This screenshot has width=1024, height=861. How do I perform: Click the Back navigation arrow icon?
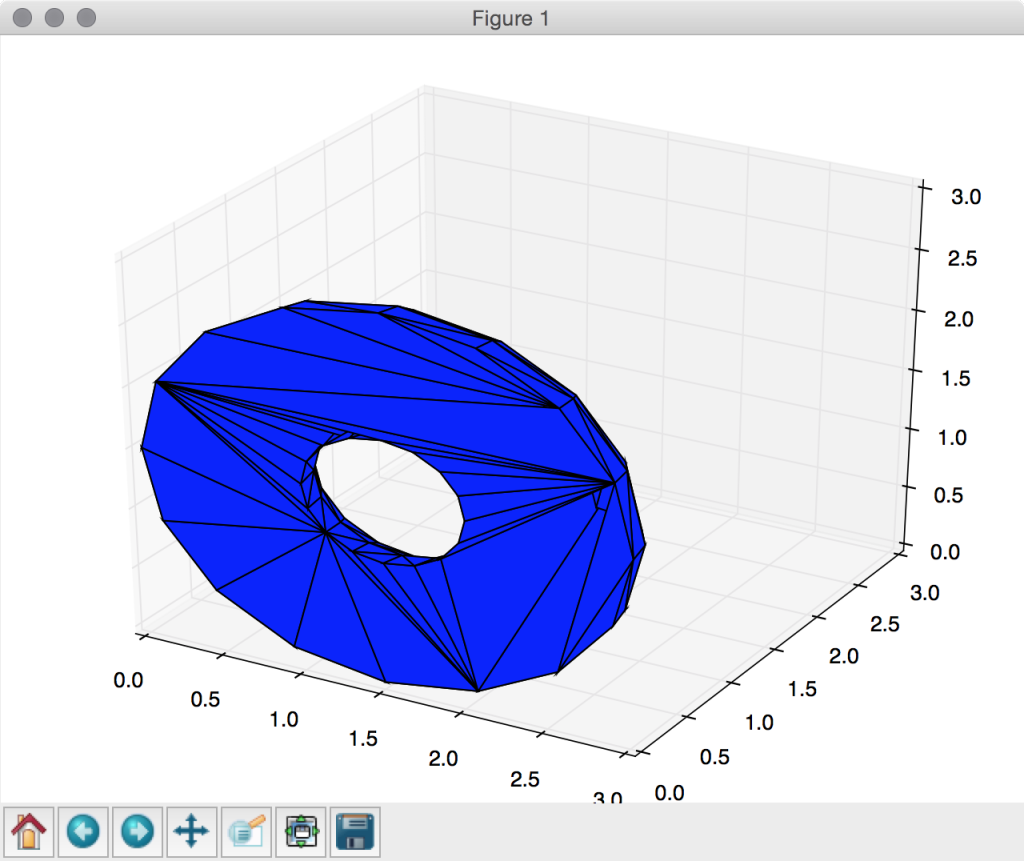(x=83, y=830)
